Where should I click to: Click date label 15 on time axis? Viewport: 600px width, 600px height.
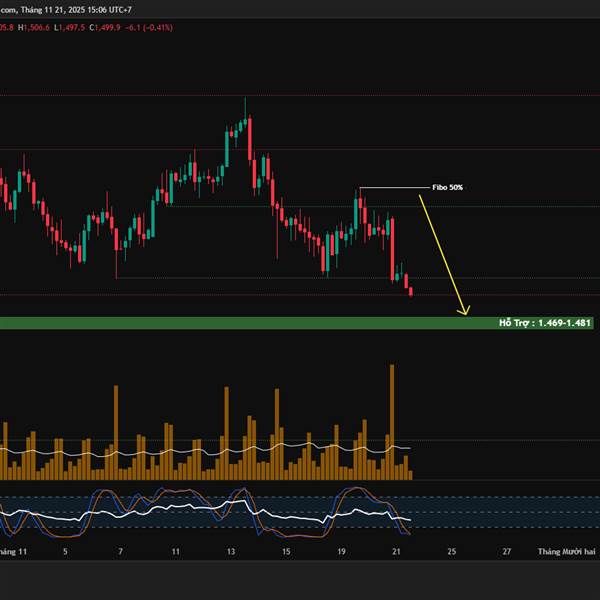tap(286, 551)
